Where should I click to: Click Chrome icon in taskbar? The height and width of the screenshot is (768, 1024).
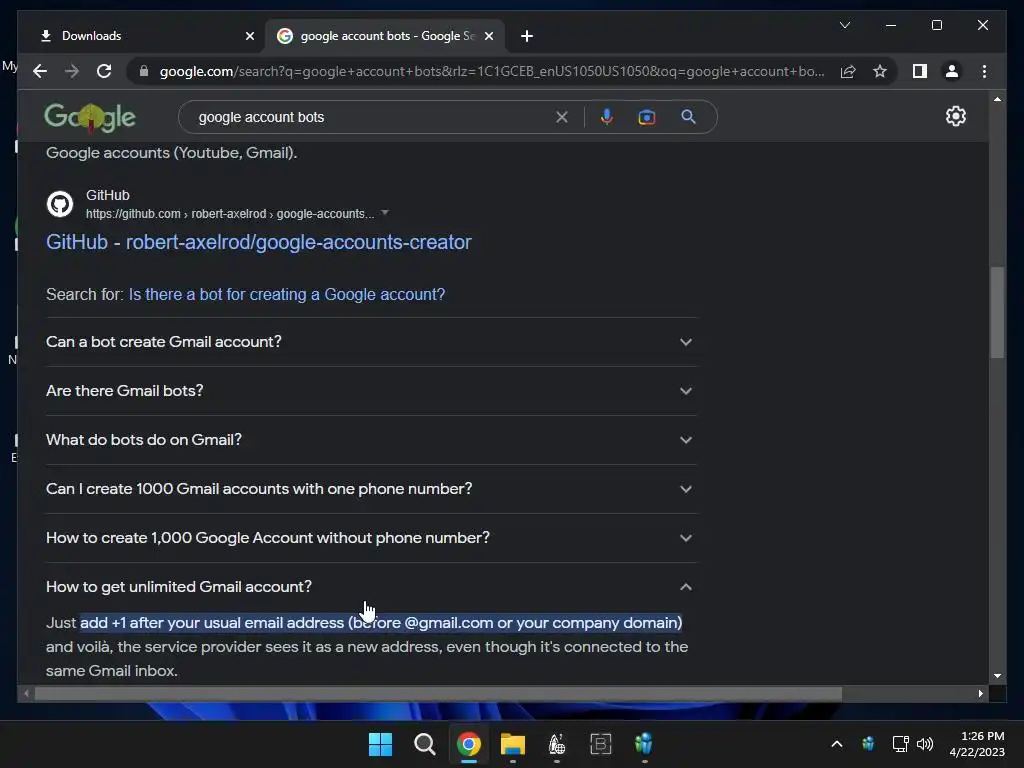[x=469, y=744]
